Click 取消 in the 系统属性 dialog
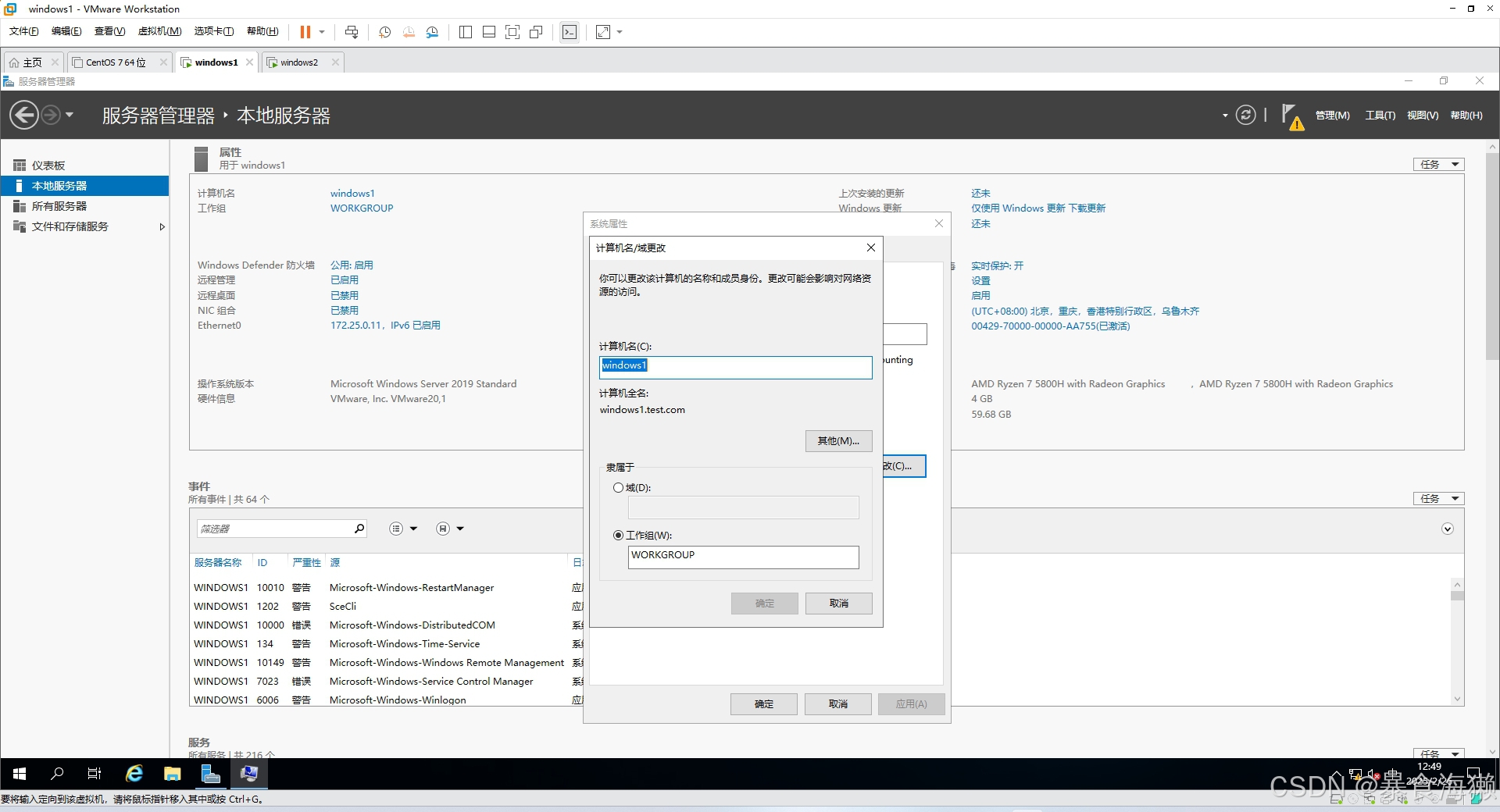 [x=837, y=704]
